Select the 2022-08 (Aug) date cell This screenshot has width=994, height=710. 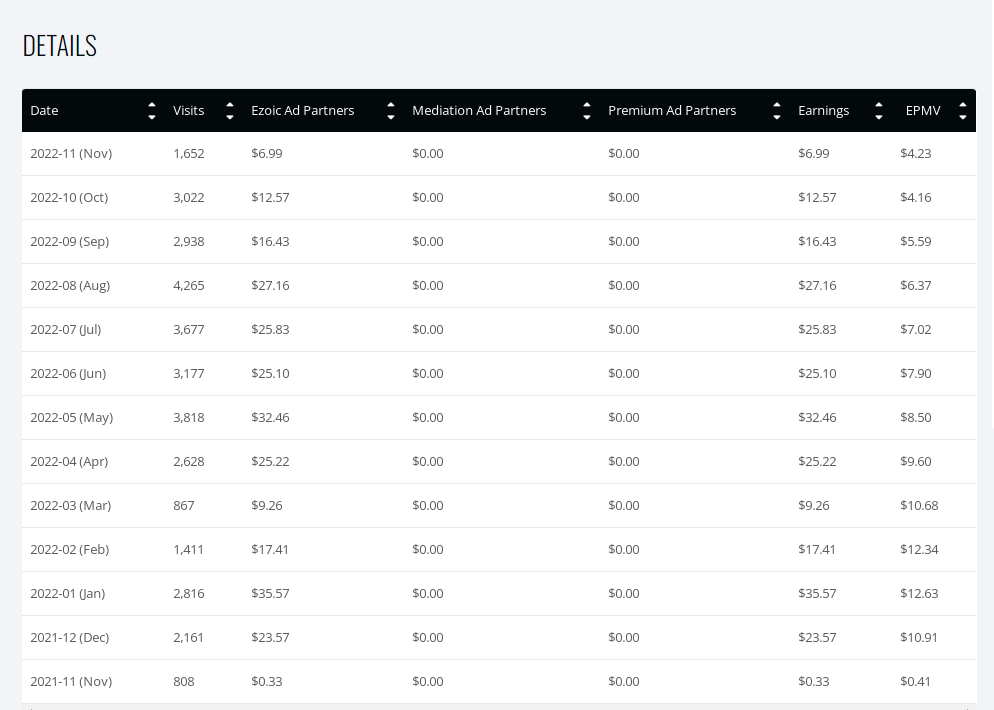[70, 285]
